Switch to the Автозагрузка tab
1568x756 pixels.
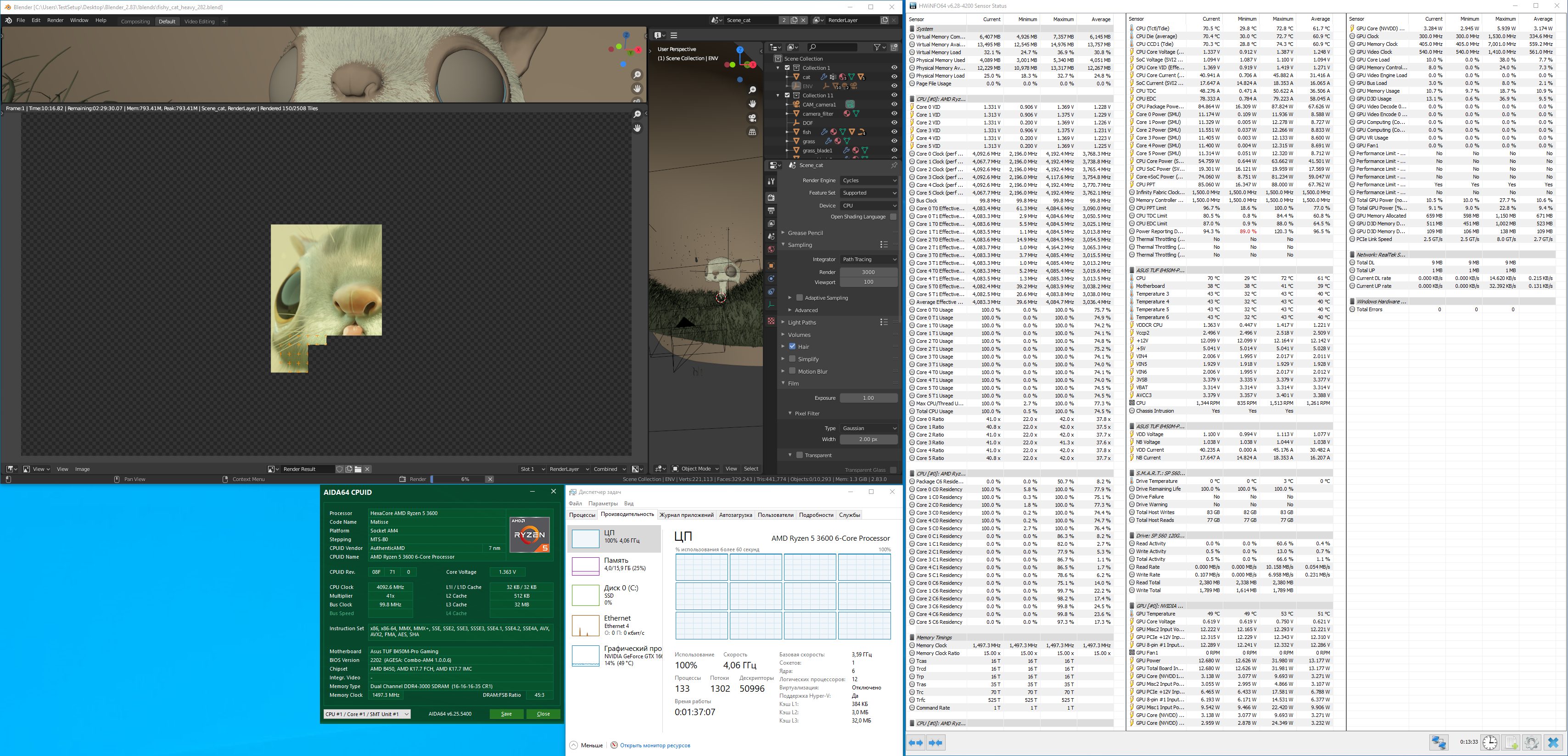735,515
